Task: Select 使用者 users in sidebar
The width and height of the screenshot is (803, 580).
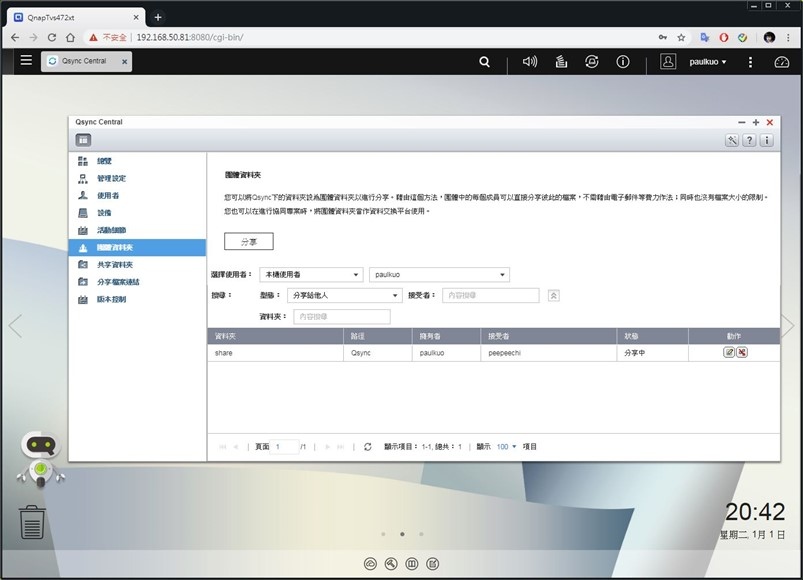Action: pos(137,196)
